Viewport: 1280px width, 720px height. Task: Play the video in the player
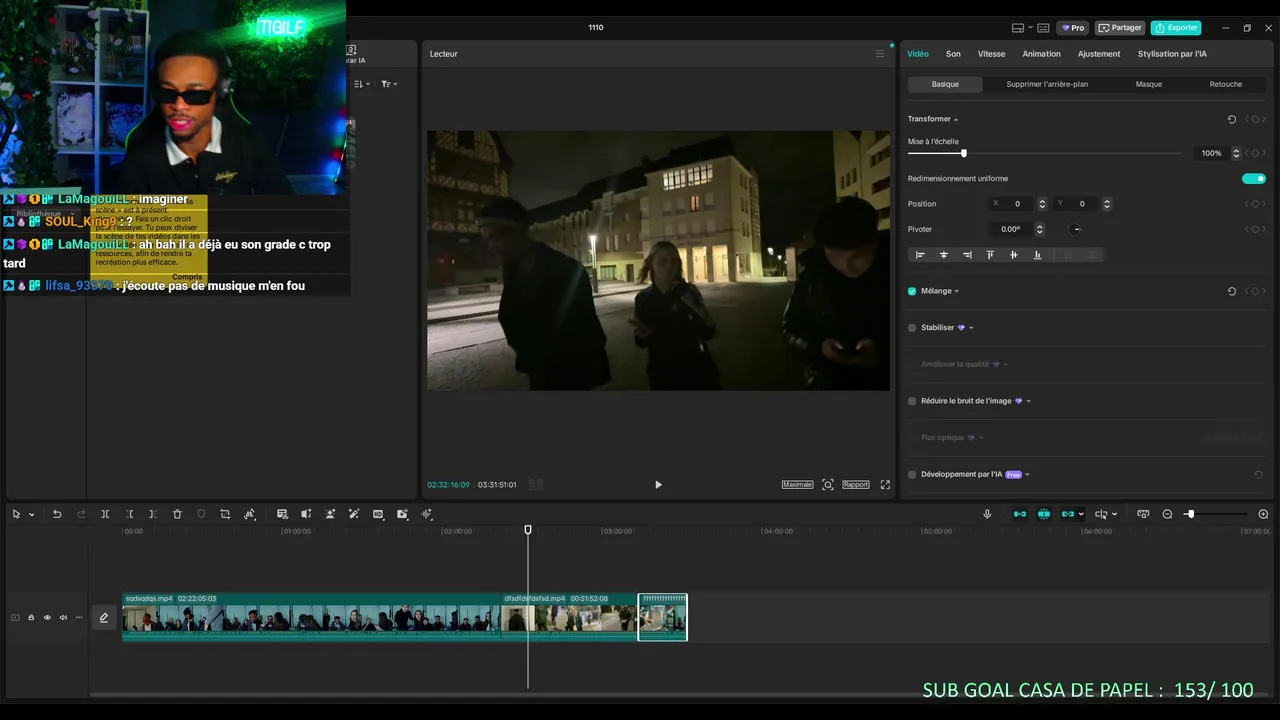(658, 485)
